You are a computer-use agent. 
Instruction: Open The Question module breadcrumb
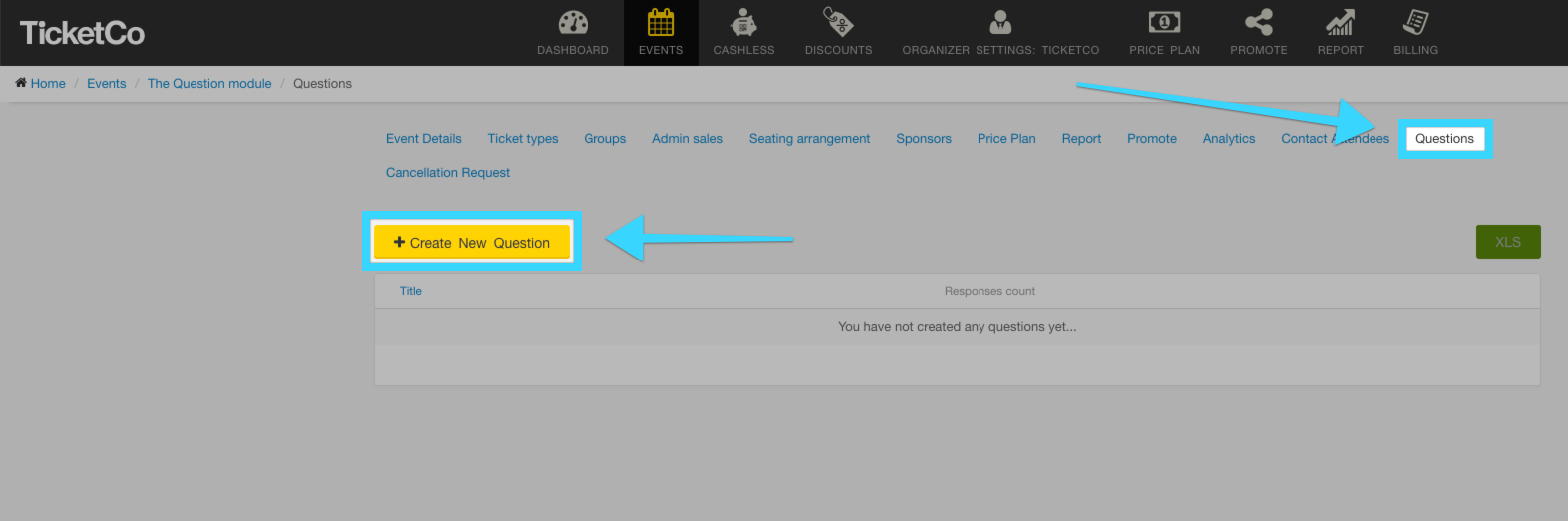point(209,84)
